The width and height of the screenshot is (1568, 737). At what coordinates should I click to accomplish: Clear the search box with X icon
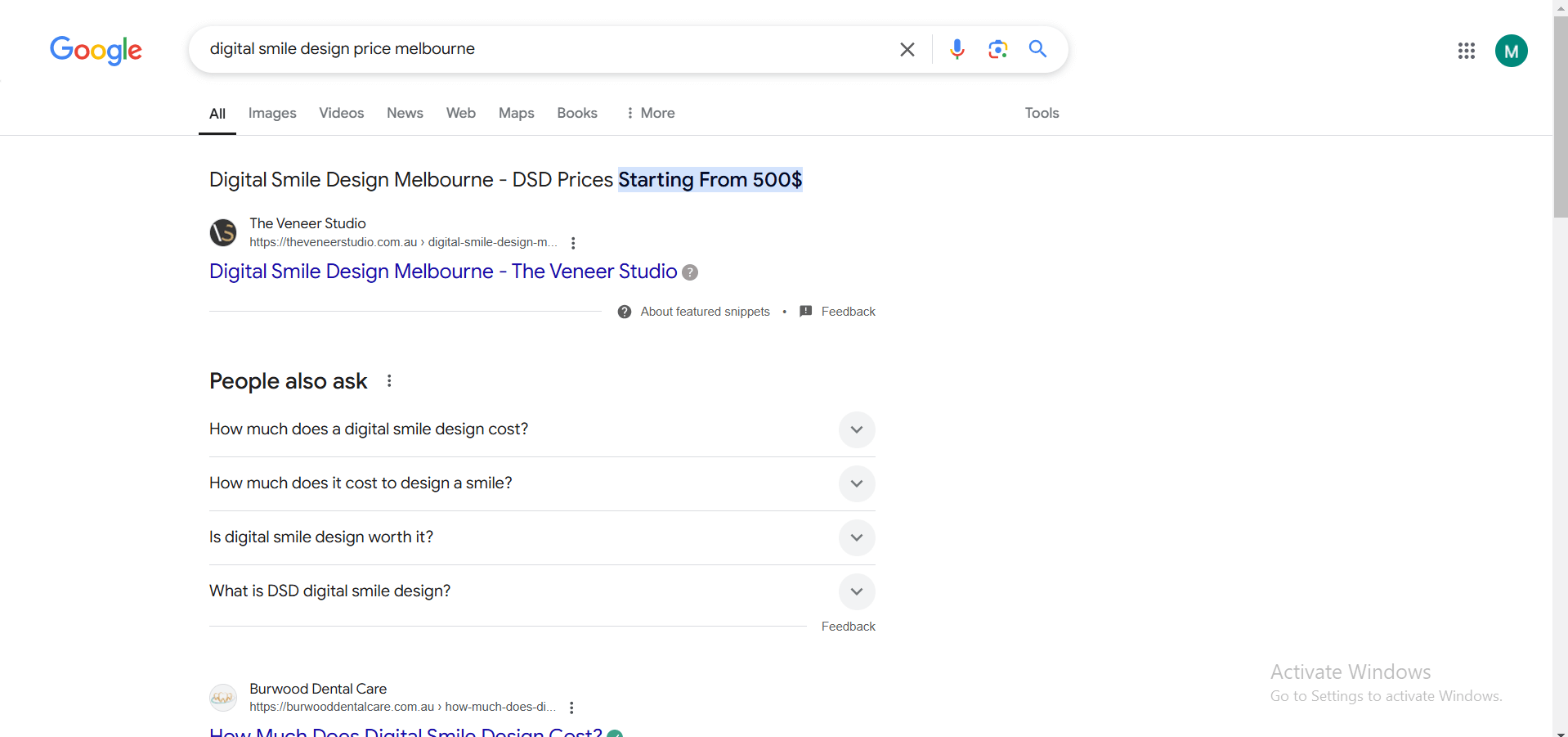(x=907, y=49)
